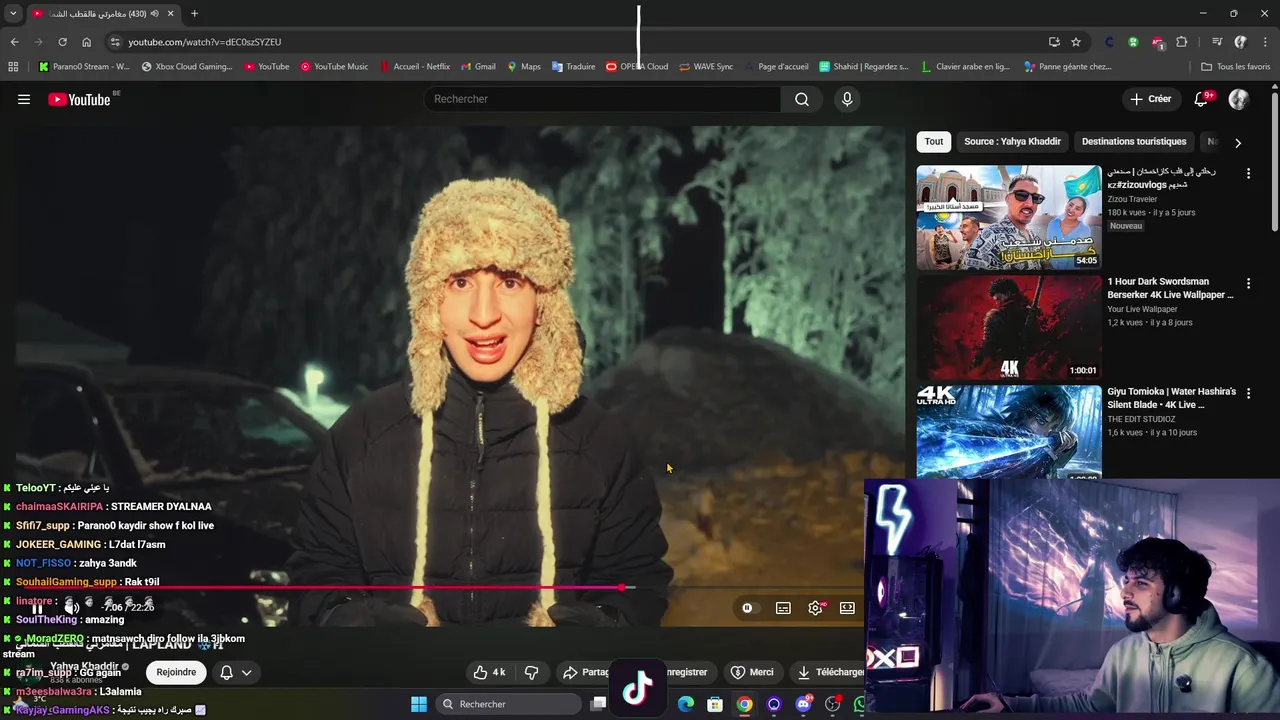Click the Merci button
The width and height of the screenshot is (1280, 720).
pyautogui.click(x=752, y=672)
